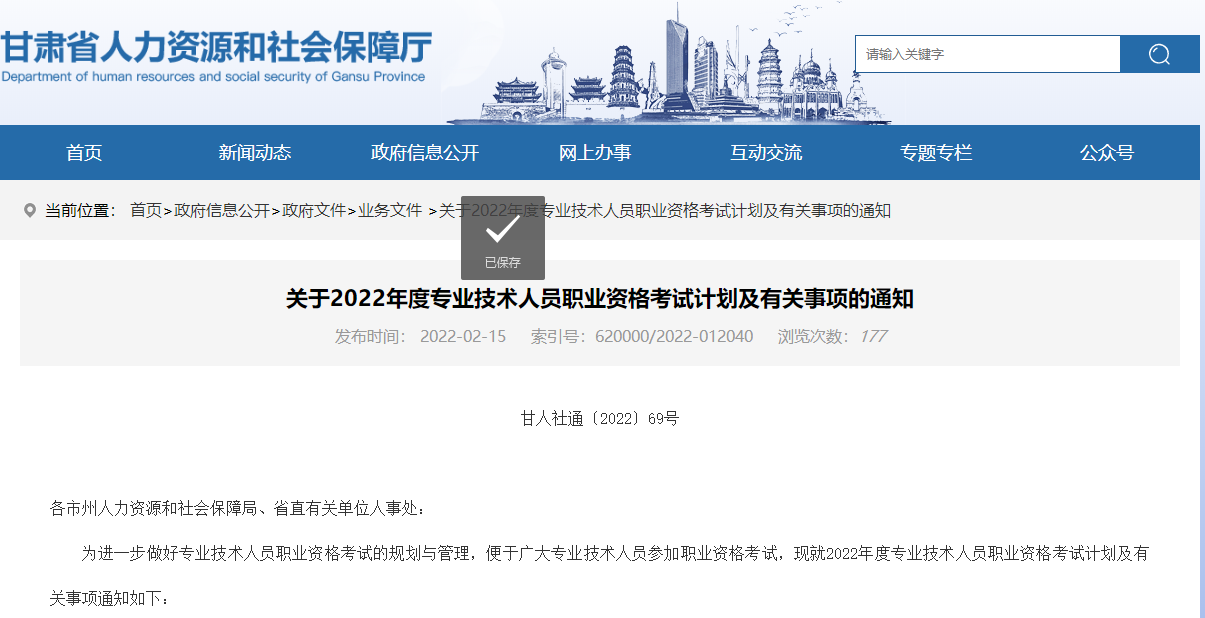Open the 专题专栏 section
Image resolution: width=1205 pixels, height=618 pixels.
[936, 152]
